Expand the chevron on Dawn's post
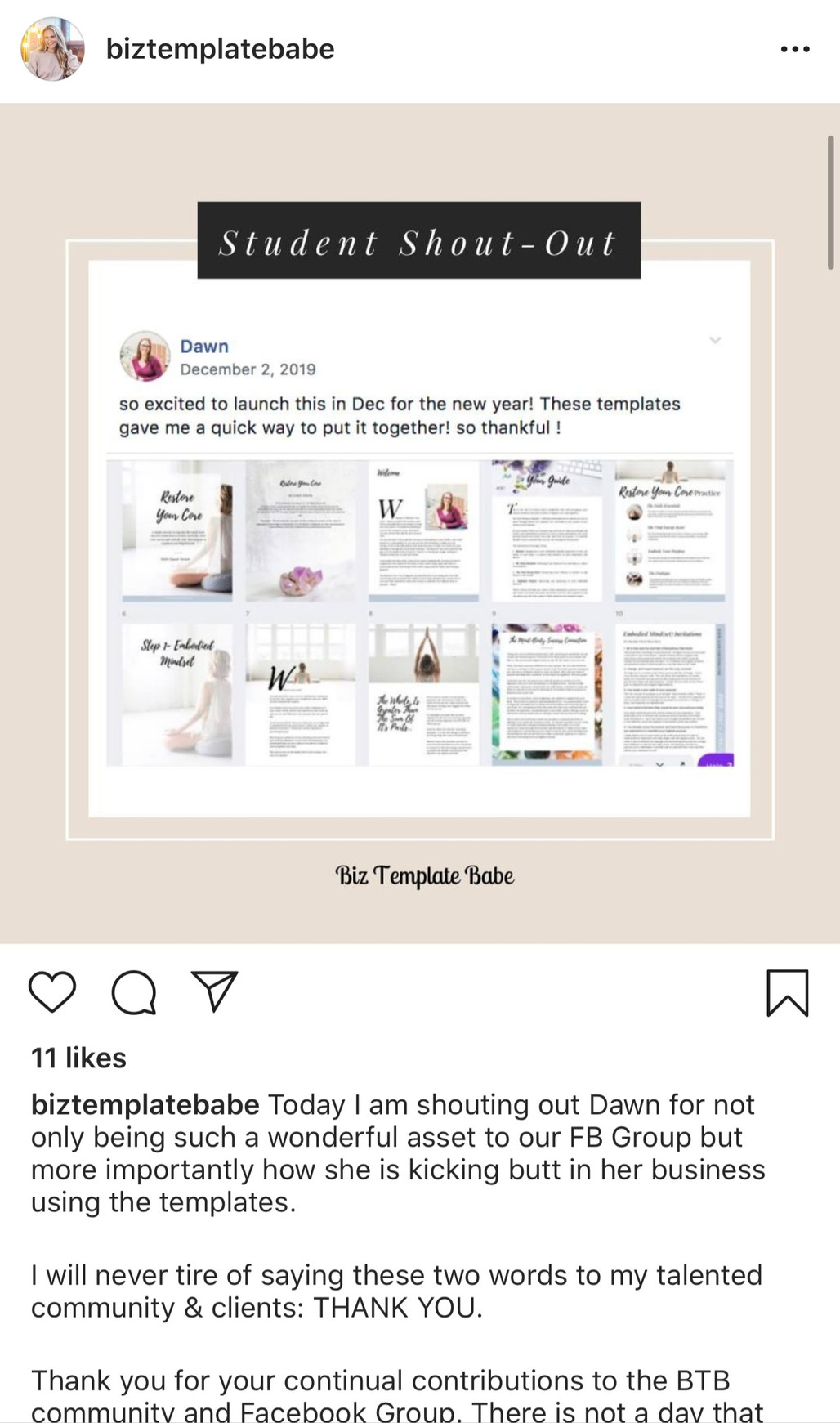The height and width of the screenshot is (1423, 840). point(715,340)
